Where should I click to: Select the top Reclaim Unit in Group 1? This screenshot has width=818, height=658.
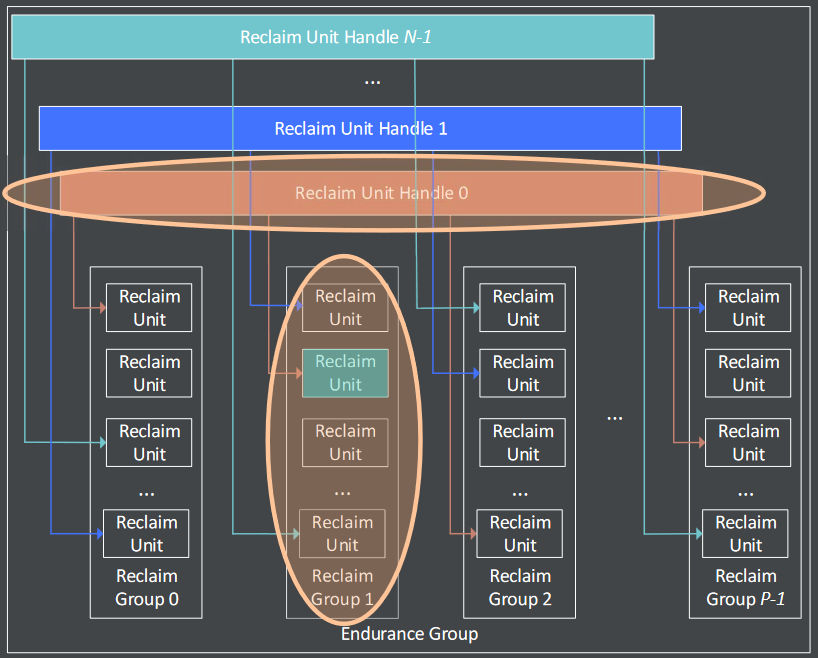(345, 308)
